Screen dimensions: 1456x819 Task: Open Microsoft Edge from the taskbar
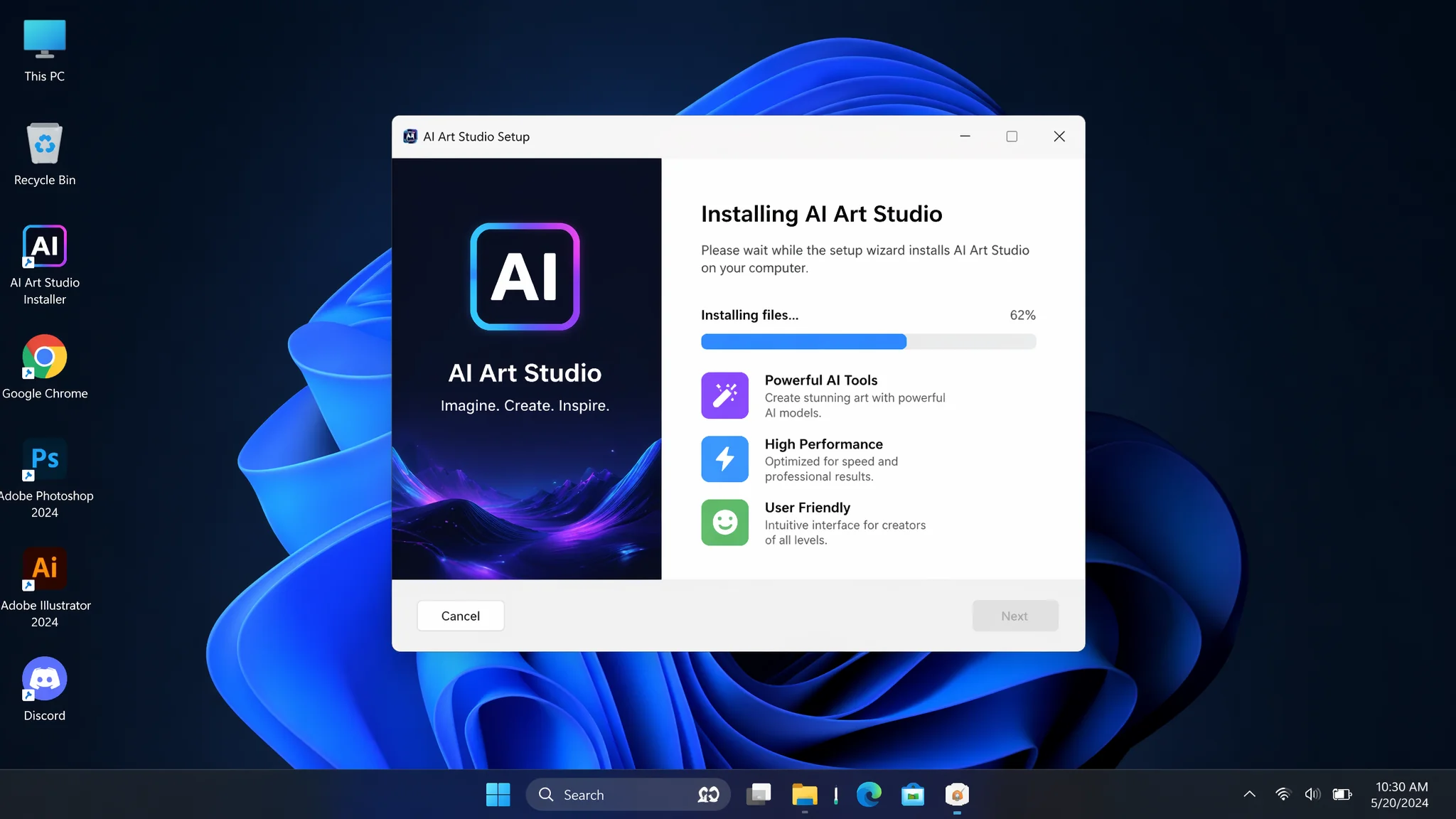[868, 794]
